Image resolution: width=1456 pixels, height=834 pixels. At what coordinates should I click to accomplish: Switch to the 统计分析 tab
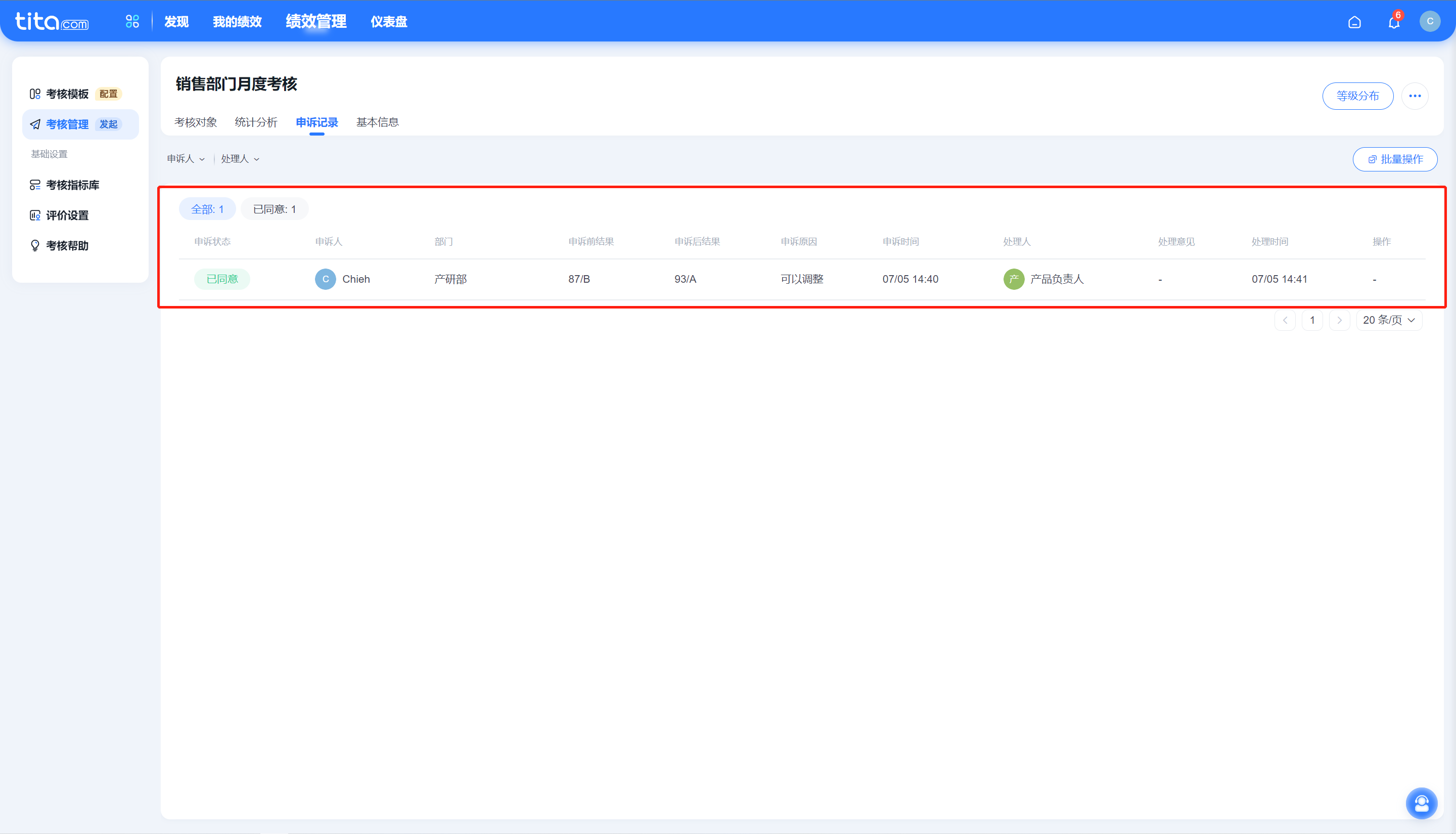pos(256,122)
